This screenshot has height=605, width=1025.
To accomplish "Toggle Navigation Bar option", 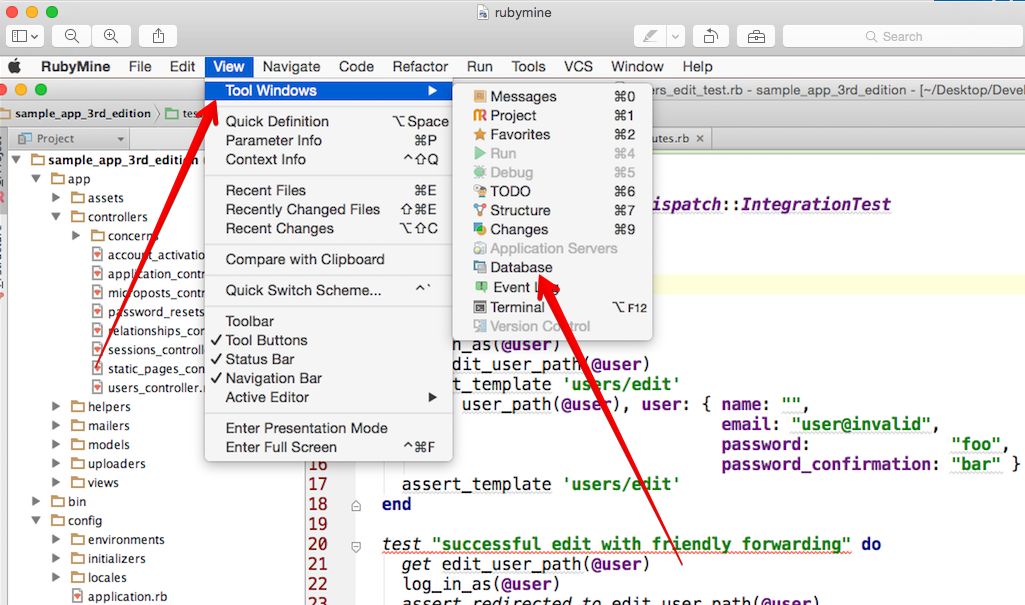I will tap(328, 378).
